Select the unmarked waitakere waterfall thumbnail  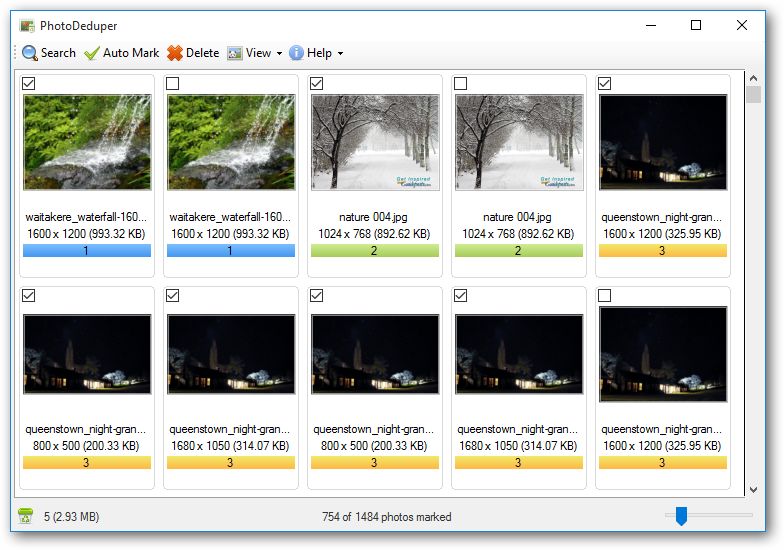click(231, 142)
